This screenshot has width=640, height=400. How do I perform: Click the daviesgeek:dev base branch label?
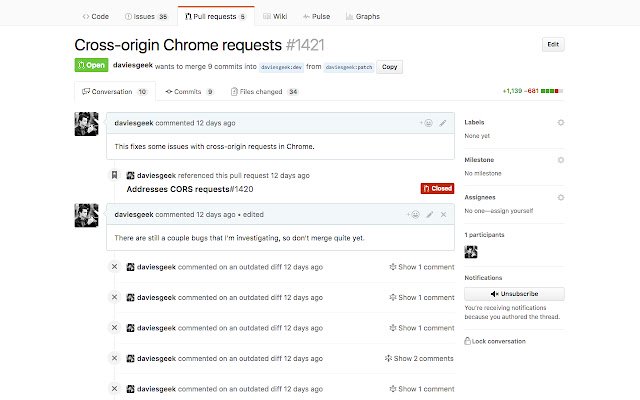click(281, 67)
